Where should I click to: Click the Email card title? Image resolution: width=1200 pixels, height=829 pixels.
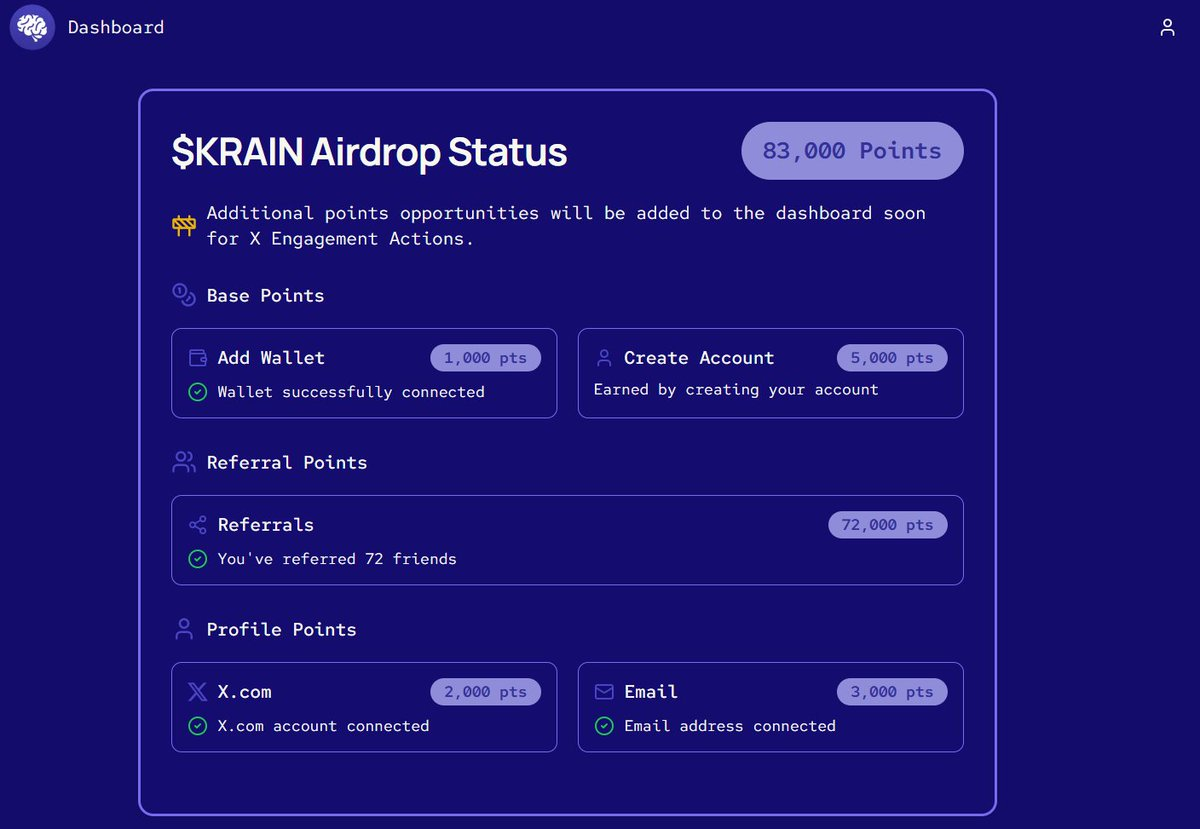651,692
